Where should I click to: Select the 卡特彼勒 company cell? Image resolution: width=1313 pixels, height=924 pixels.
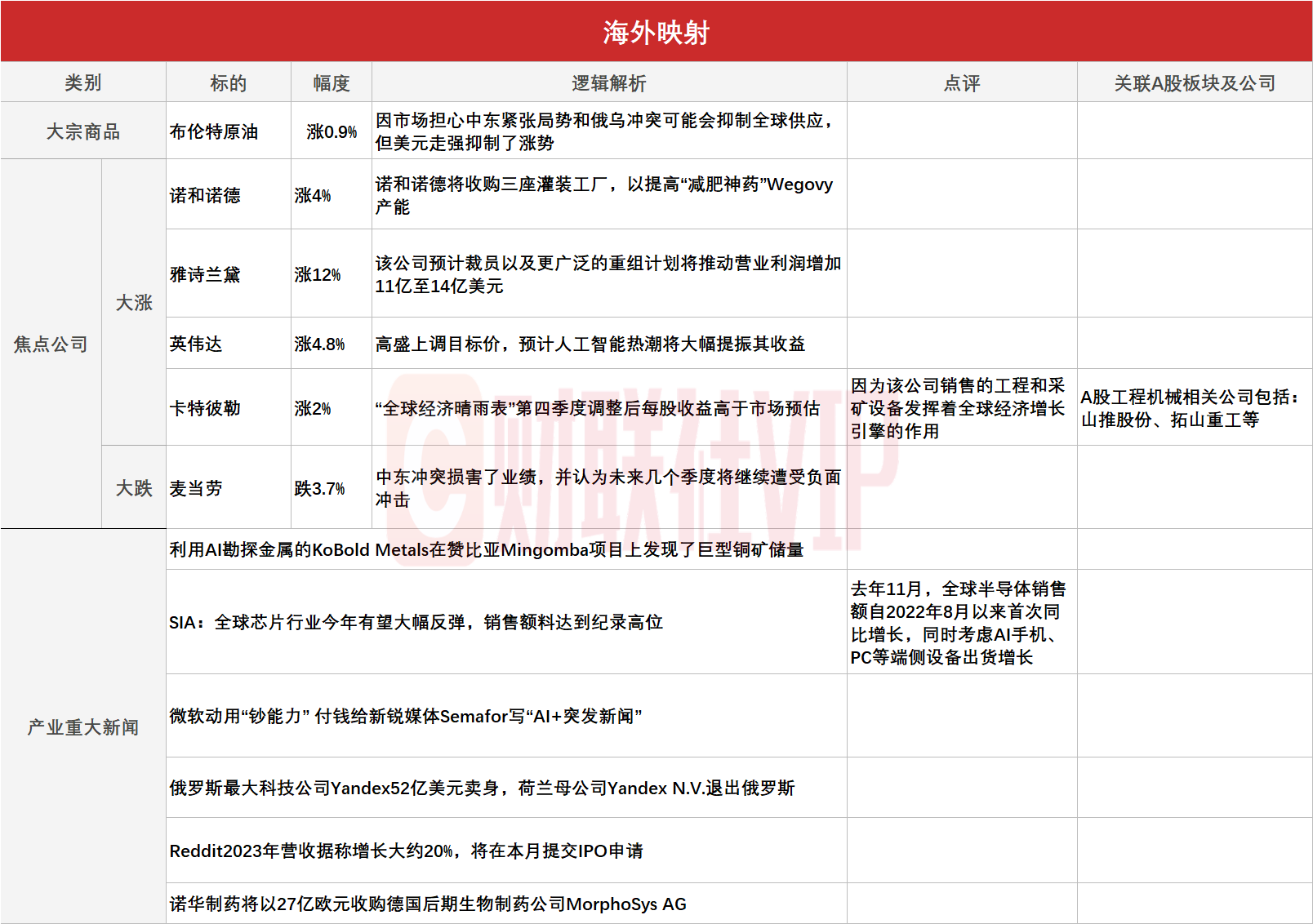coord(205,408)
